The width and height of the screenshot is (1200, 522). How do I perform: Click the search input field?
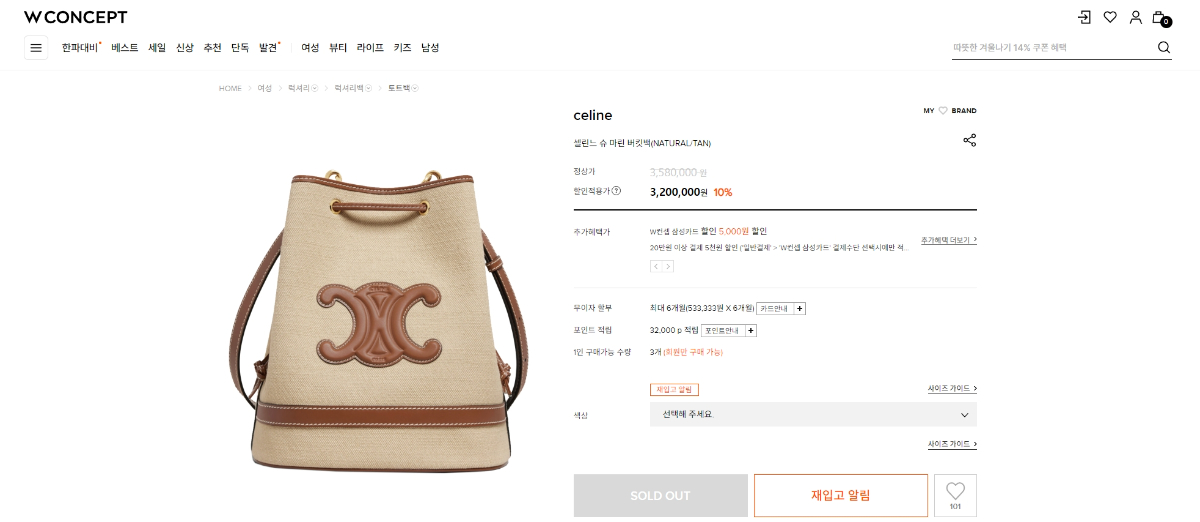1052,47
